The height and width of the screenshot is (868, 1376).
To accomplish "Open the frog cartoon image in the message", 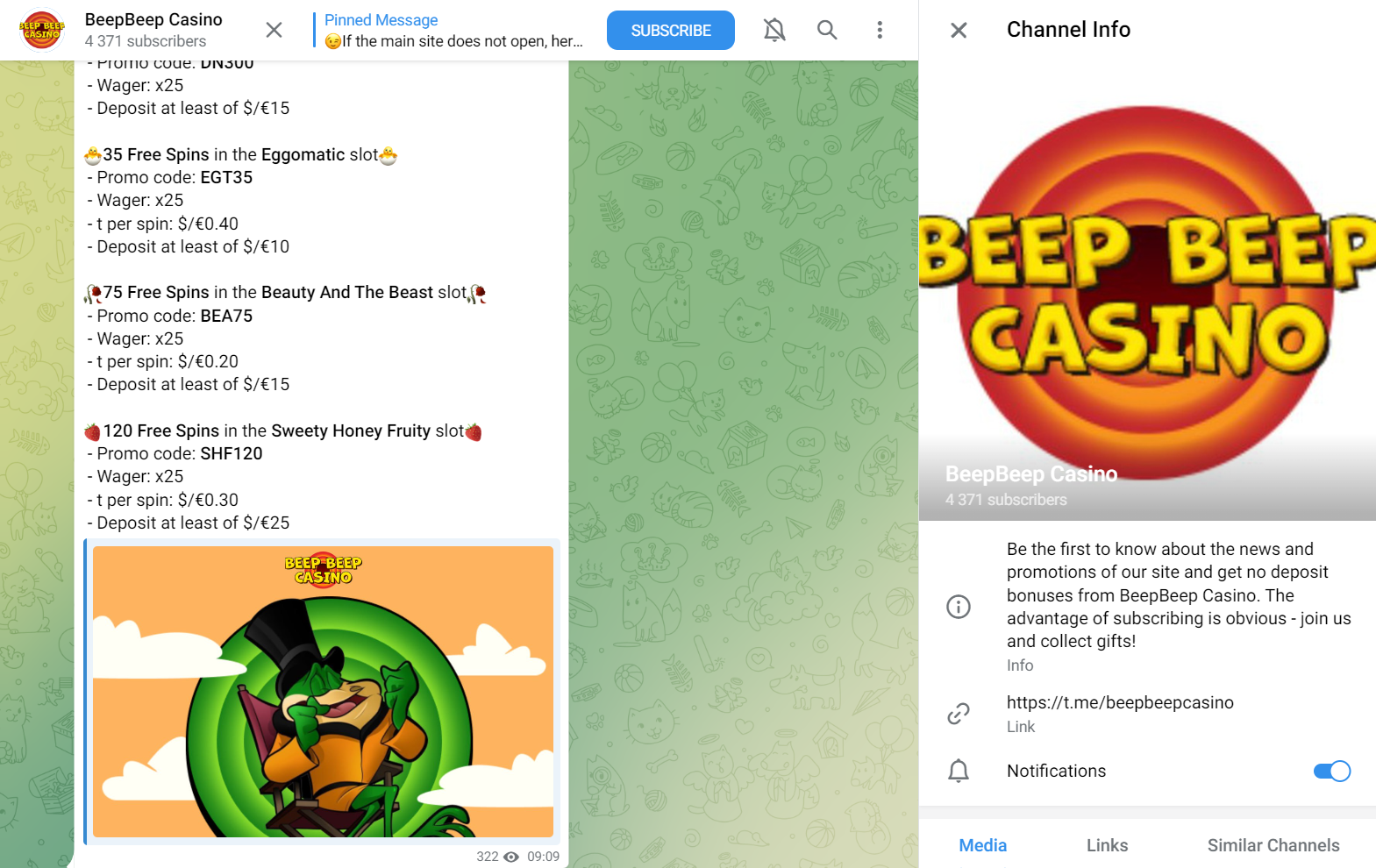I will pos(323,692).
